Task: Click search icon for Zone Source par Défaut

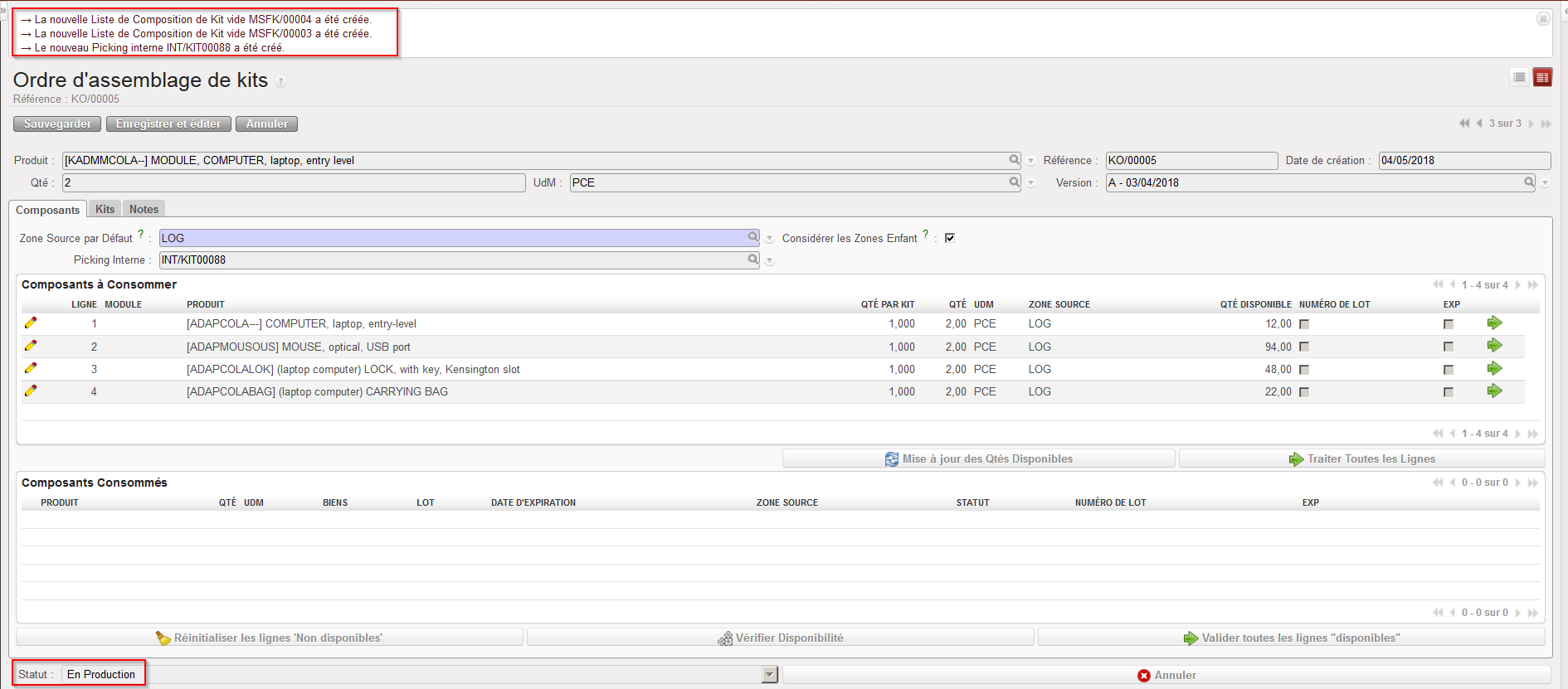Action: point(752,237)
